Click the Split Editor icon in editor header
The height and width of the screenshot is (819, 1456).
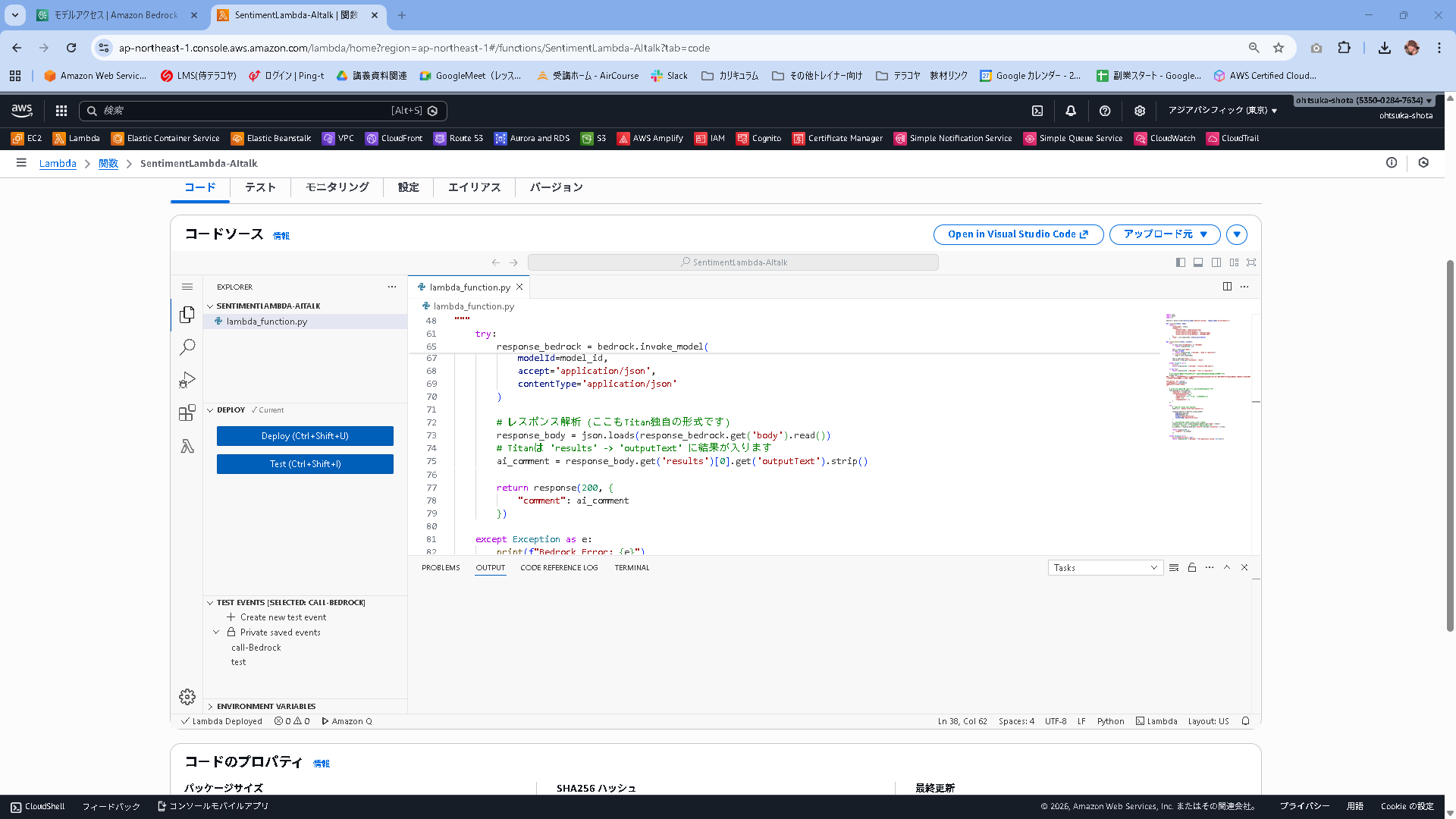(x=1227, y=287)
